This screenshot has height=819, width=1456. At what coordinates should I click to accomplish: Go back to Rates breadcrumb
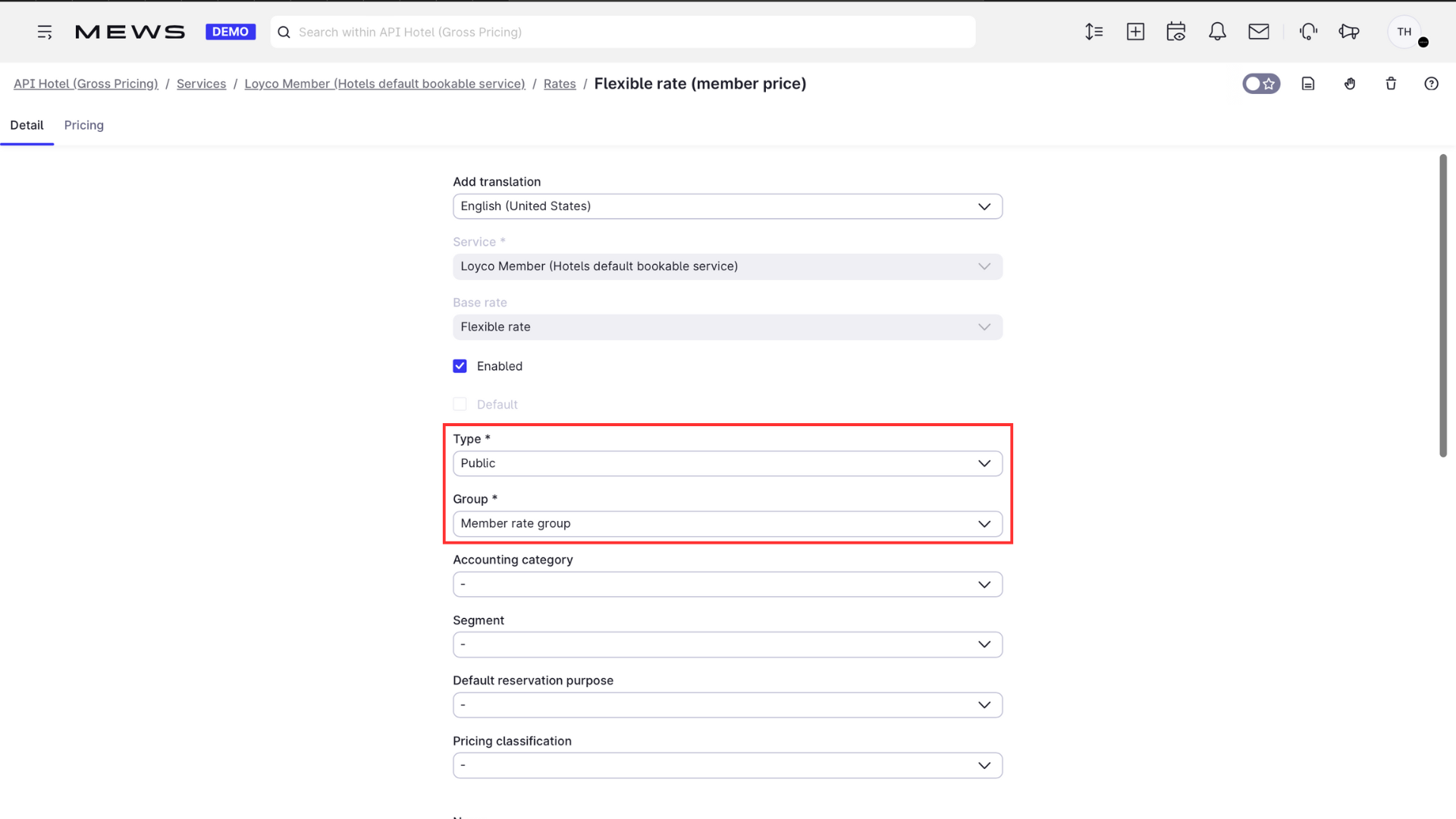coord(560,83)
